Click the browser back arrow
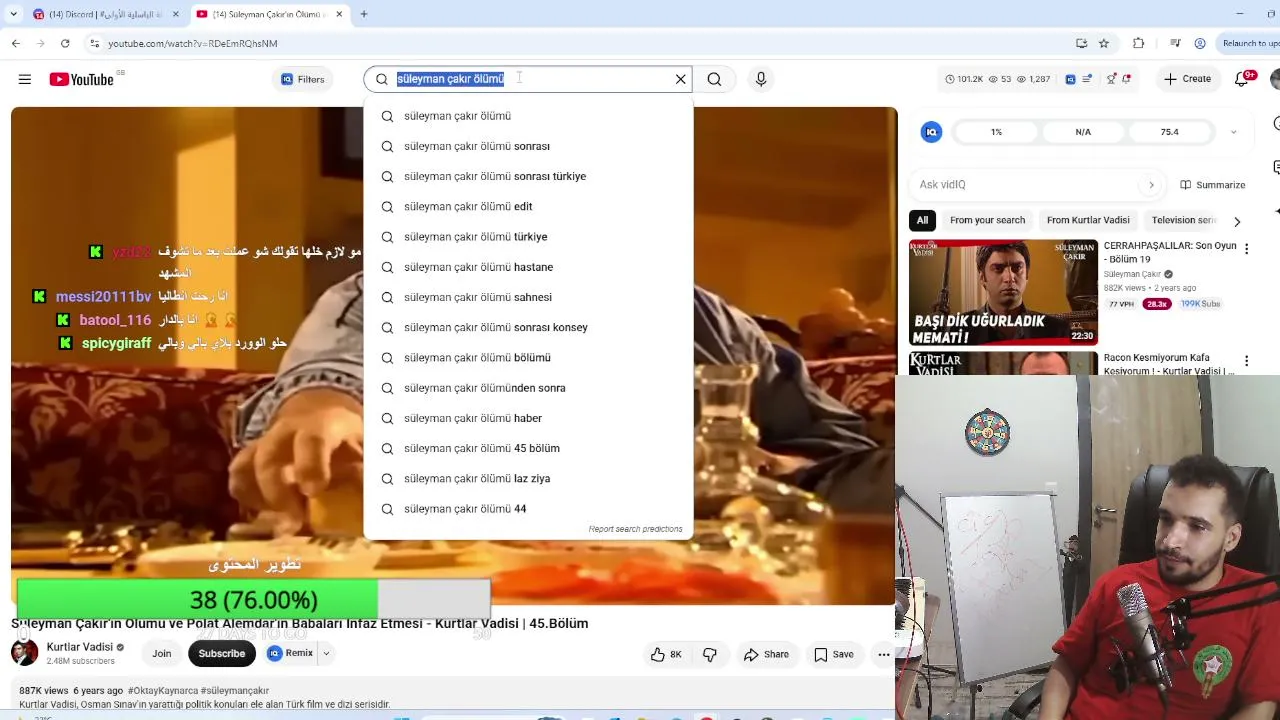 coord(16,43)
